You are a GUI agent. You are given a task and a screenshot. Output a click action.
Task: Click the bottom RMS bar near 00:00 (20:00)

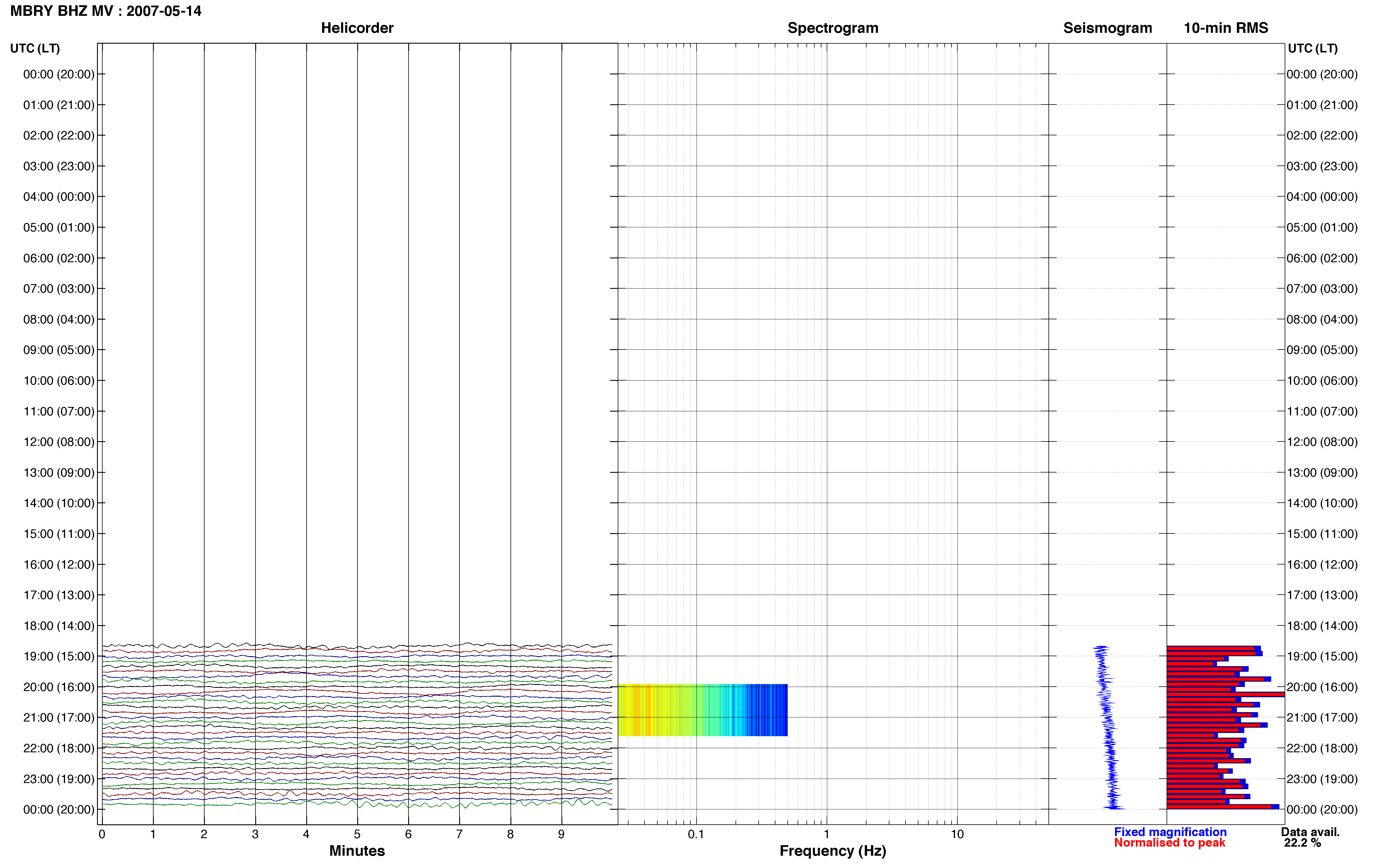[x=1223, y=806]
